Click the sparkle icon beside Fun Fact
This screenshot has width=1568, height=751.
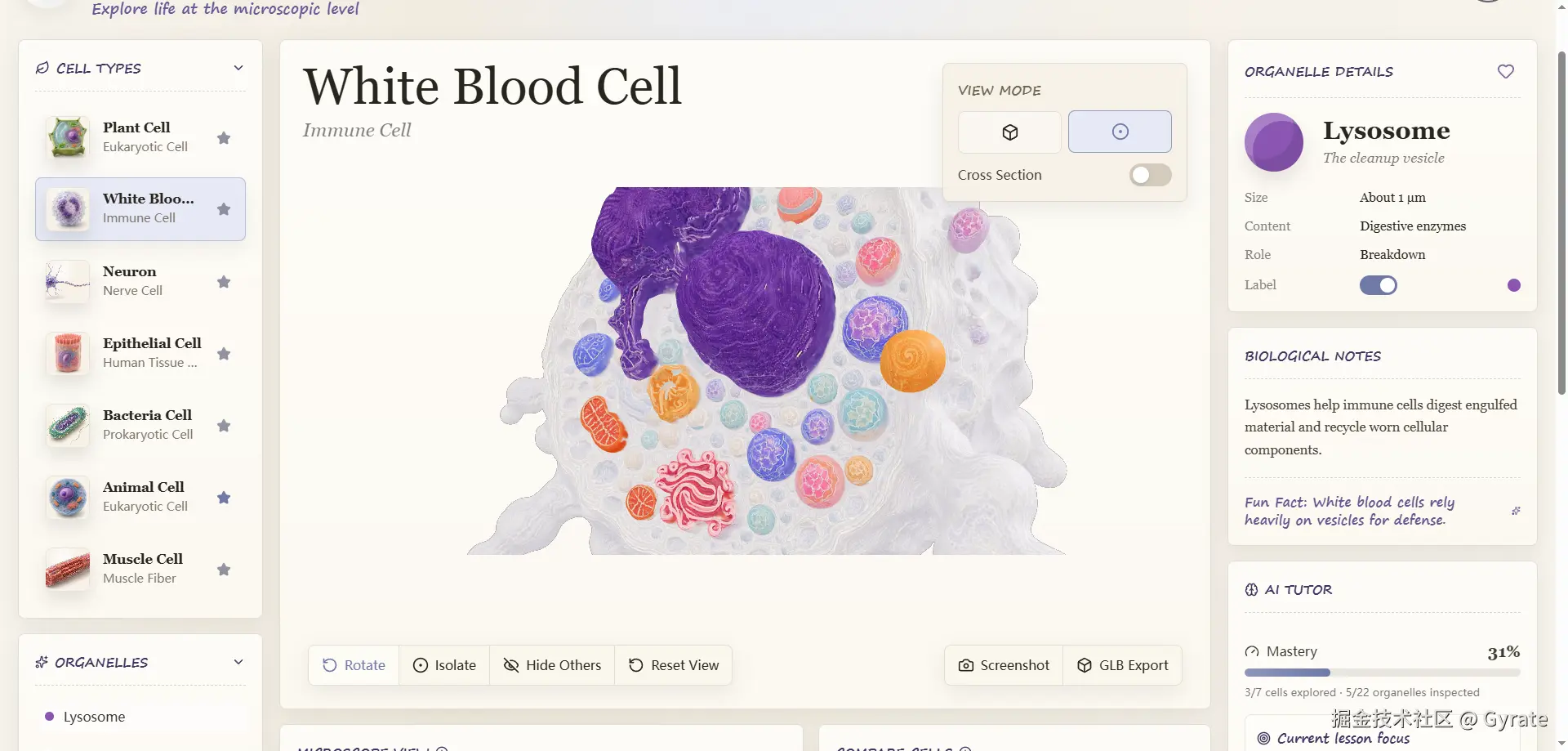pyautogui.click(x=1516, y=511)
